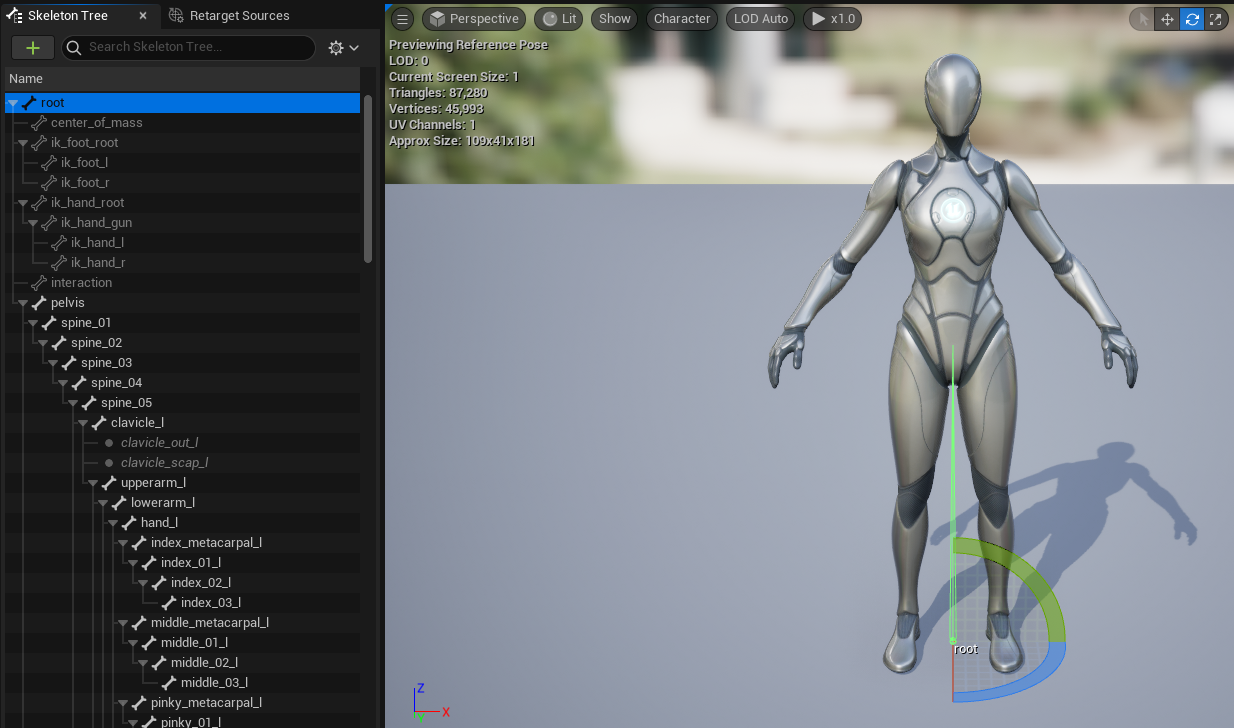Image resolution: width=1234 pixels, height=728 pixels.
Task: Open the Skeleton Tree settings gear menu
Action: pos(343,48)
